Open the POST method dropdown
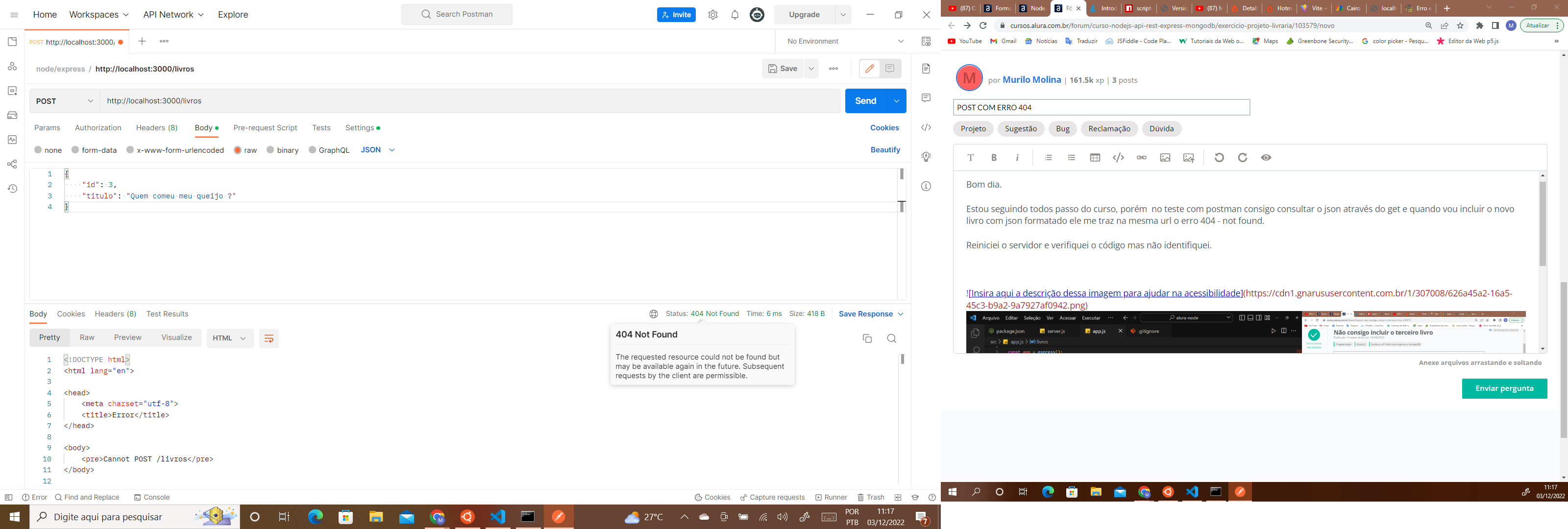 pyautogui.click(x=65, y=101)
